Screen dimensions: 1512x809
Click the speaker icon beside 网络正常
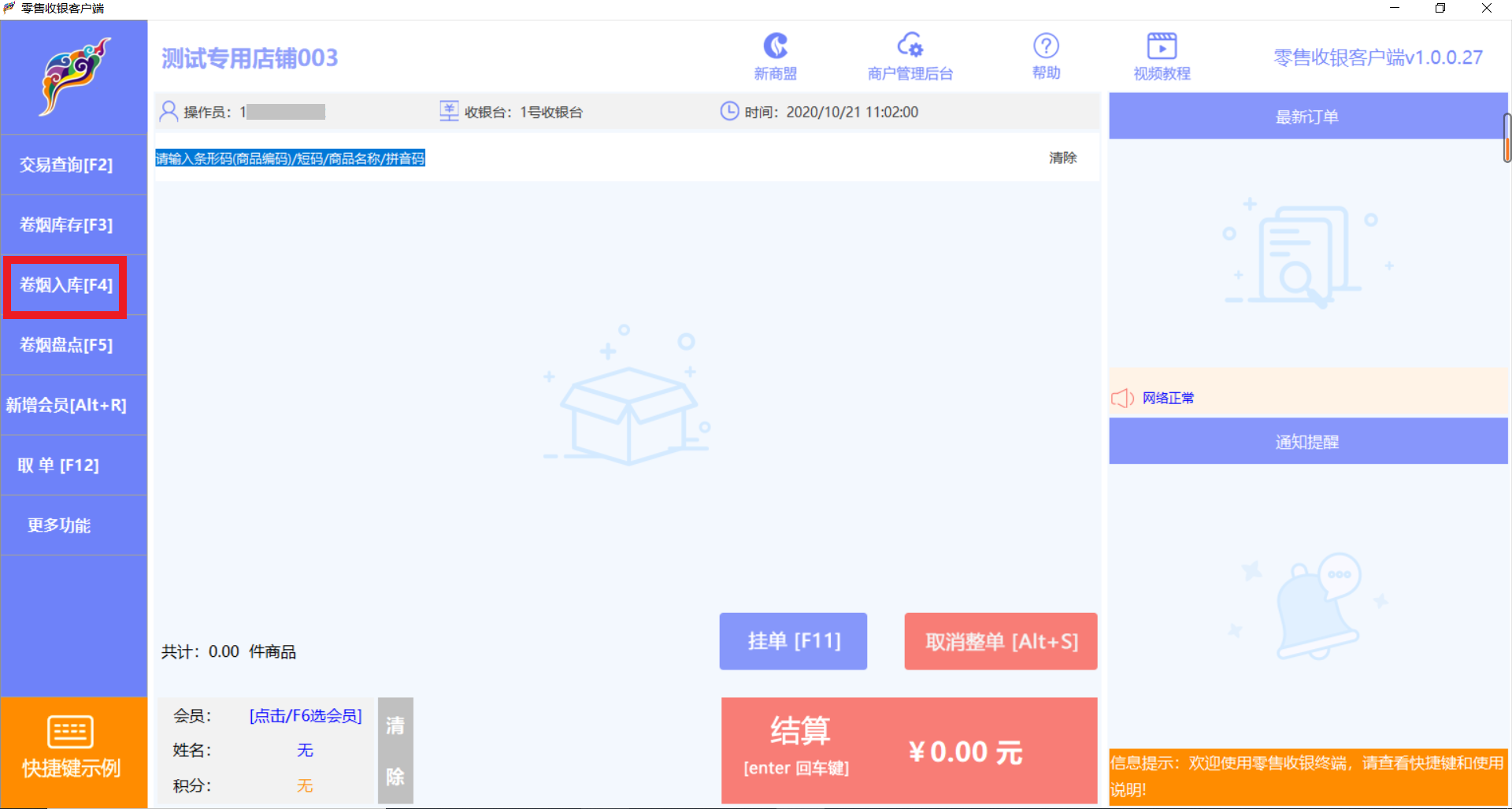[1122, 398]
